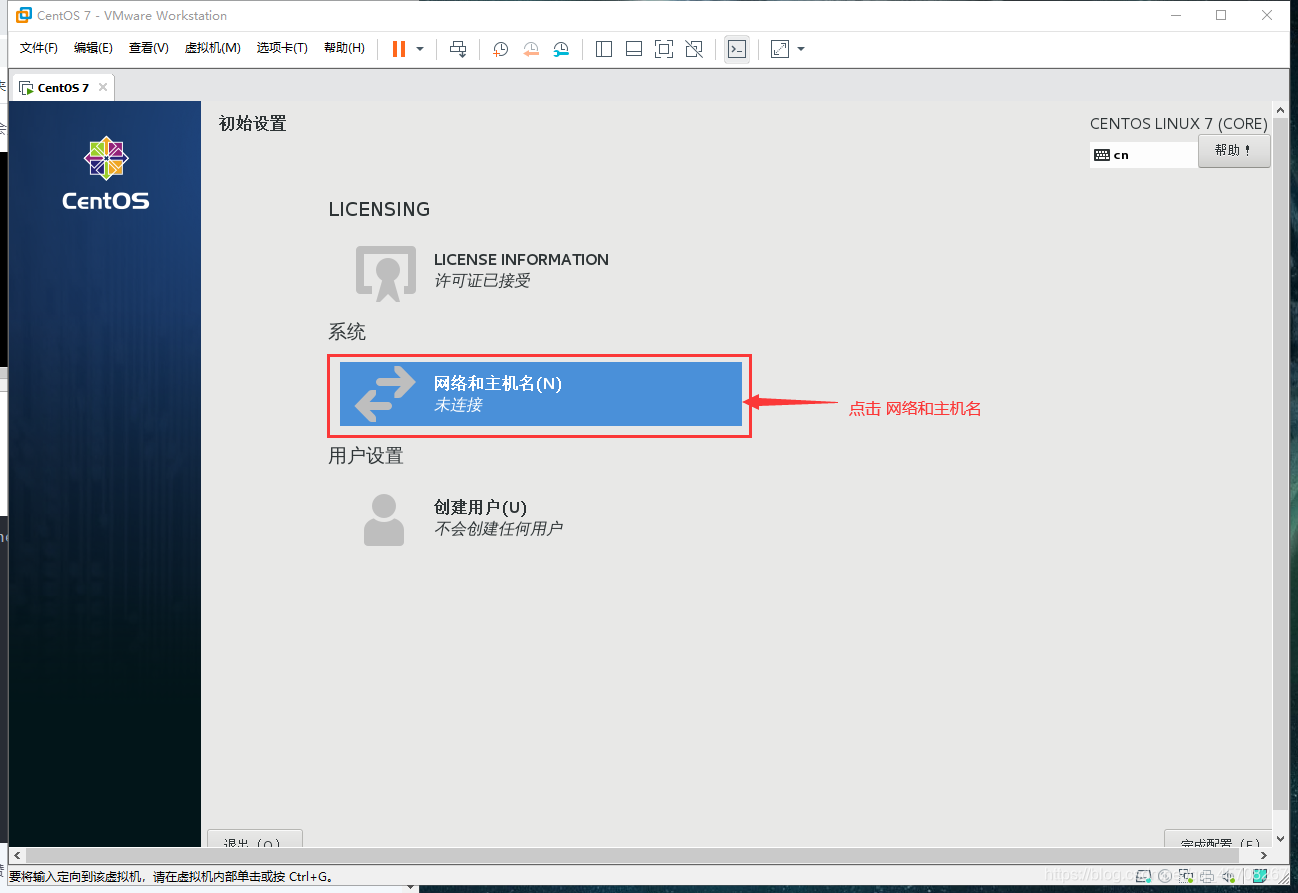This screenshot has width=1298, height=893.
Task: Click the vertical scrollbar up arrow
Action: tap(1279, 110)
